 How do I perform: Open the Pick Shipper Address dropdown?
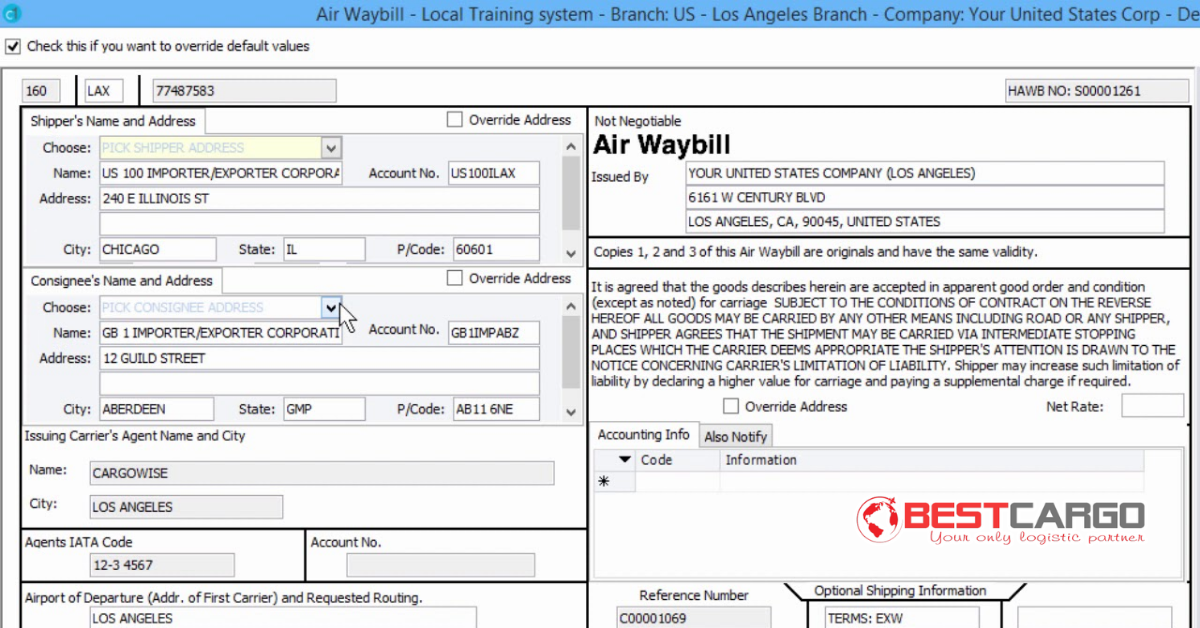332,148
